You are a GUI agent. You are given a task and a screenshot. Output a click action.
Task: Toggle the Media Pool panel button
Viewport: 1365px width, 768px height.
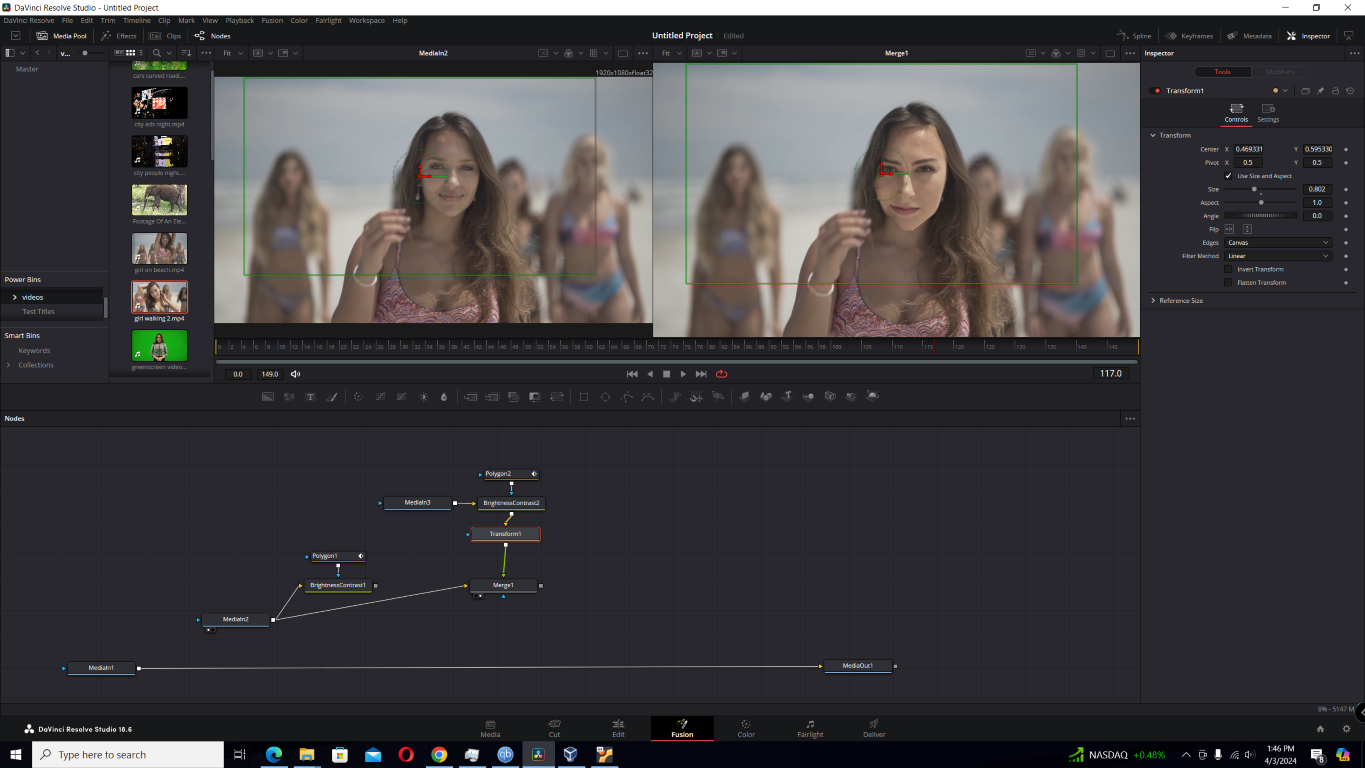click(62, 36)
